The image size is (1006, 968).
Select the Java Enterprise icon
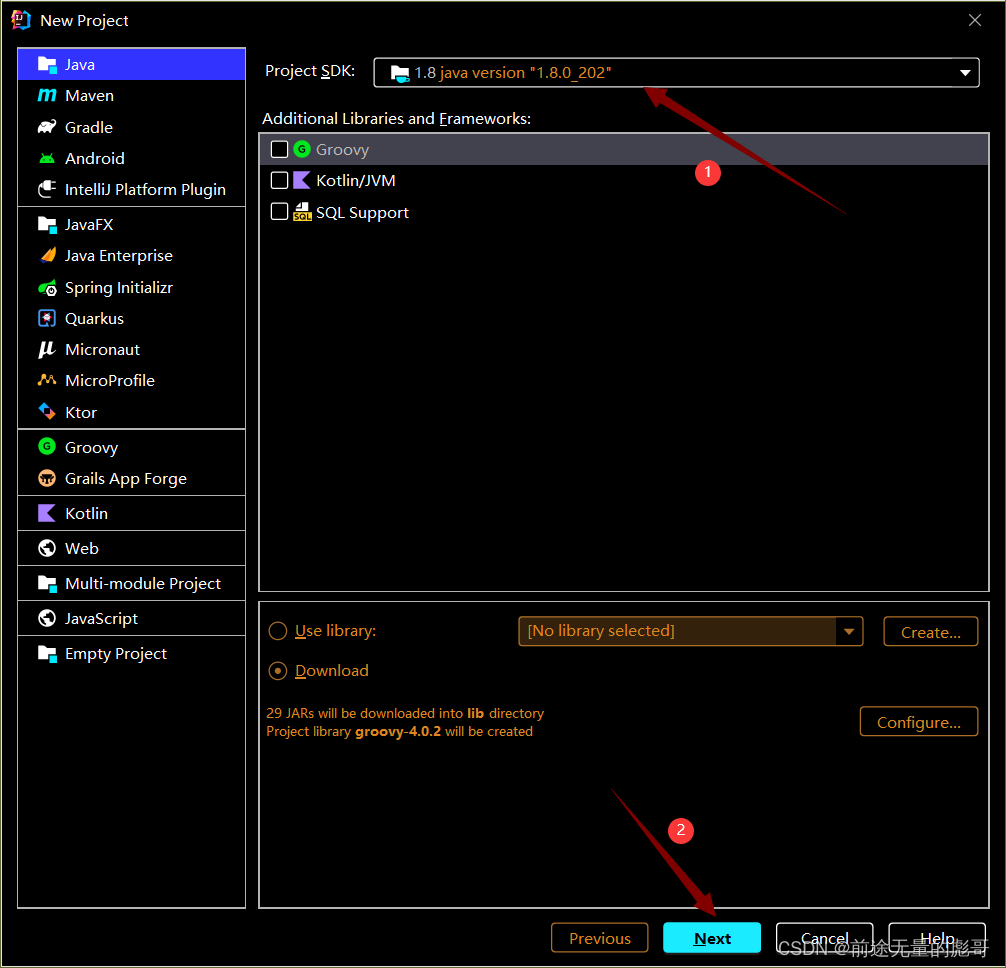pyautogui.click(x=47, y=255)
